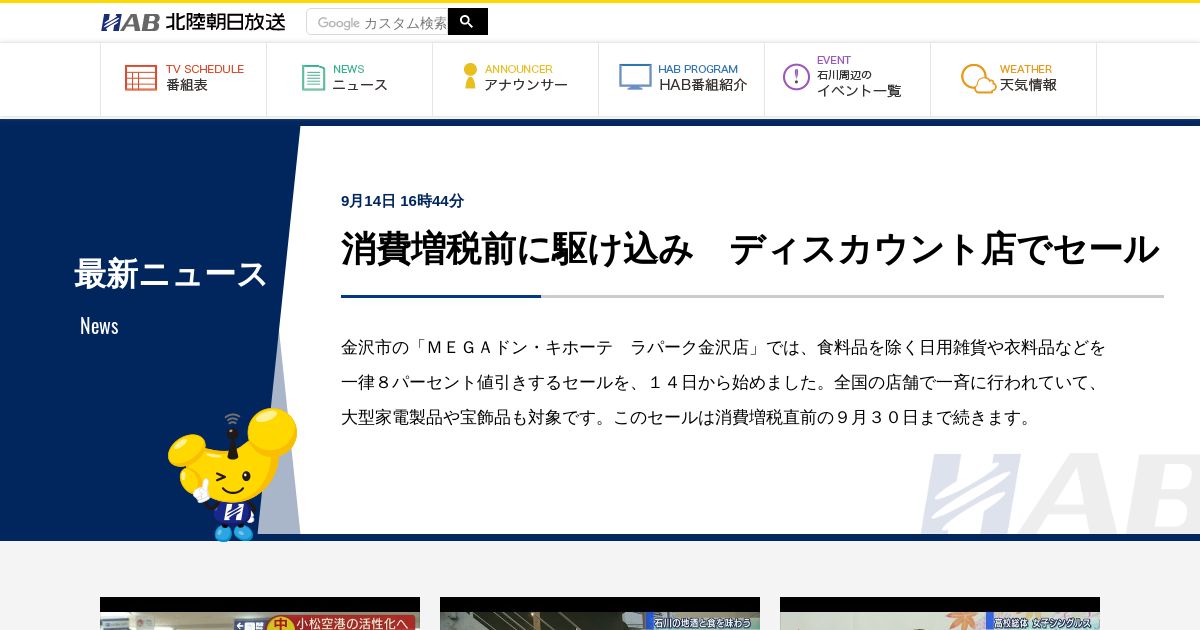Open headline 消費増税前に駆け込み ディスカウント店でセール
This screenshot has width=1200, height=630.
[750, 249]
